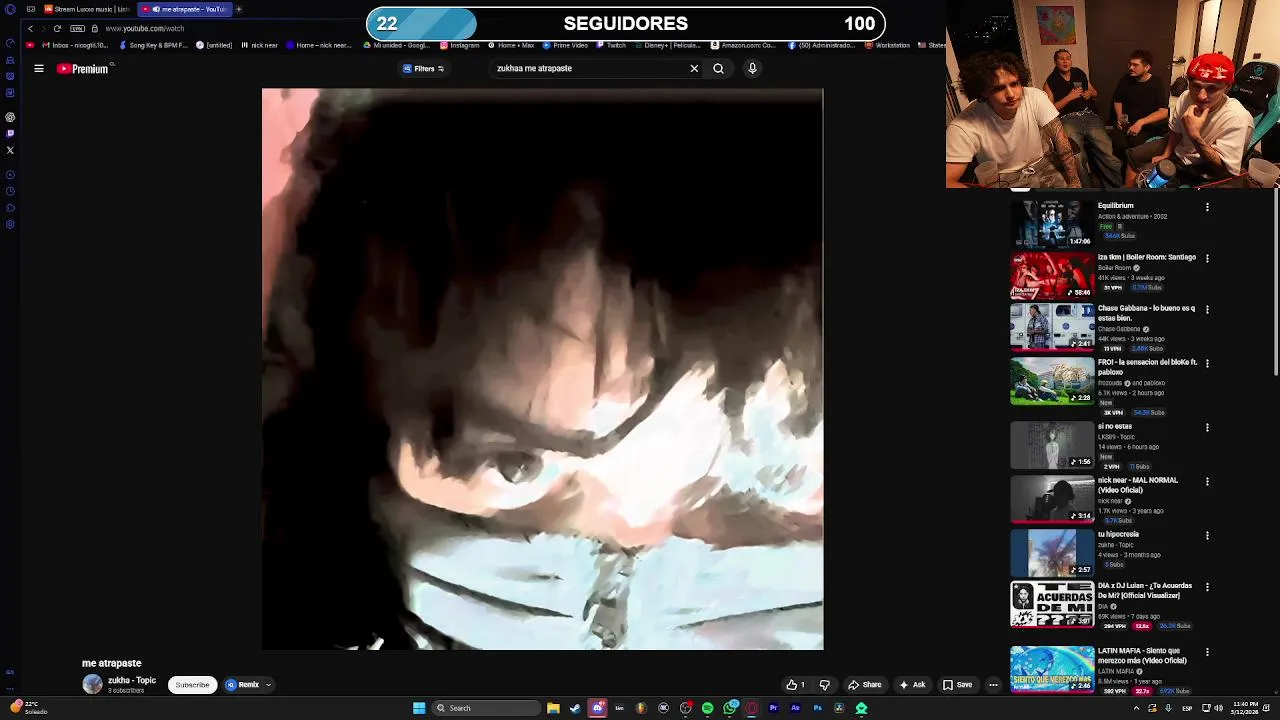Open File Explorer from the taskbar
The image size is (1280, 720).
[553, 708]
